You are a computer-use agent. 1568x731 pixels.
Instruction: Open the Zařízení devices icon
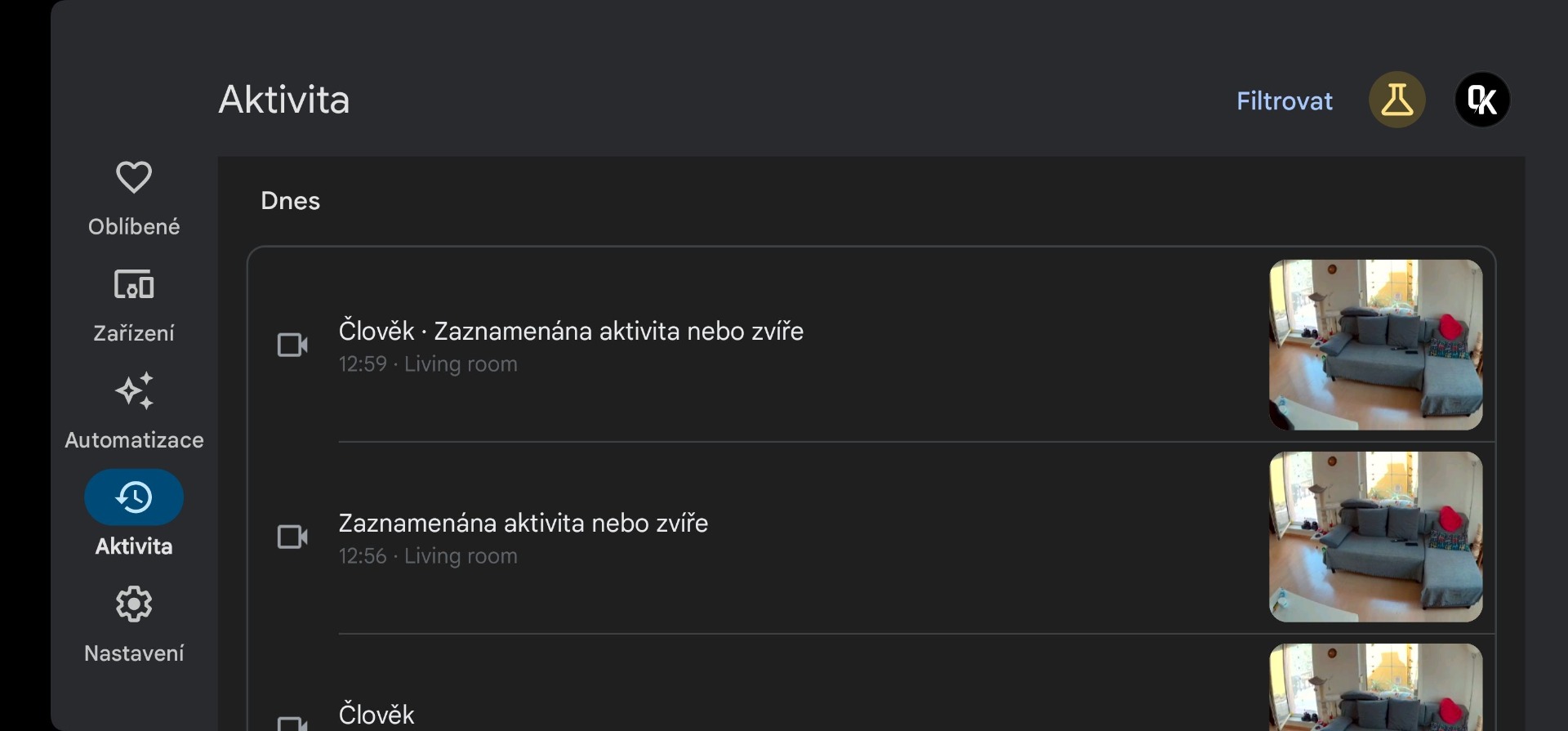pyautogui.click(x=134, y=284)
